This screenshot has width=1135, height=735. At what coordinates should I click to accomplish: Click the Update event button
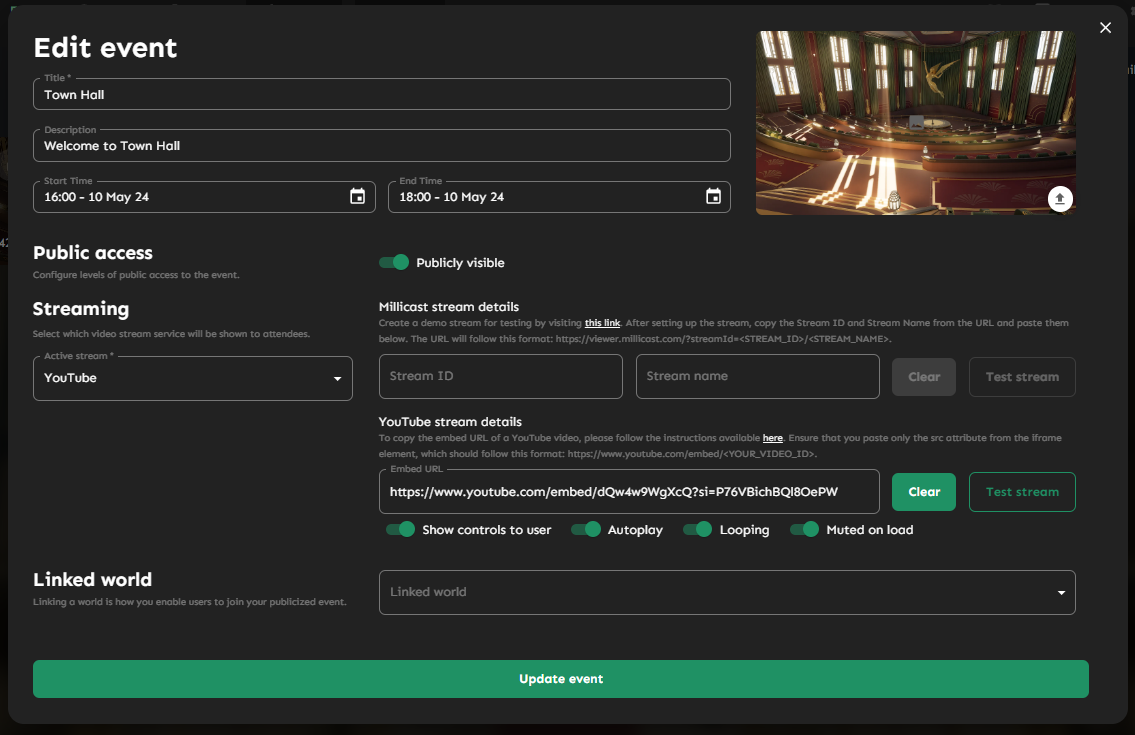pos(560,679)
